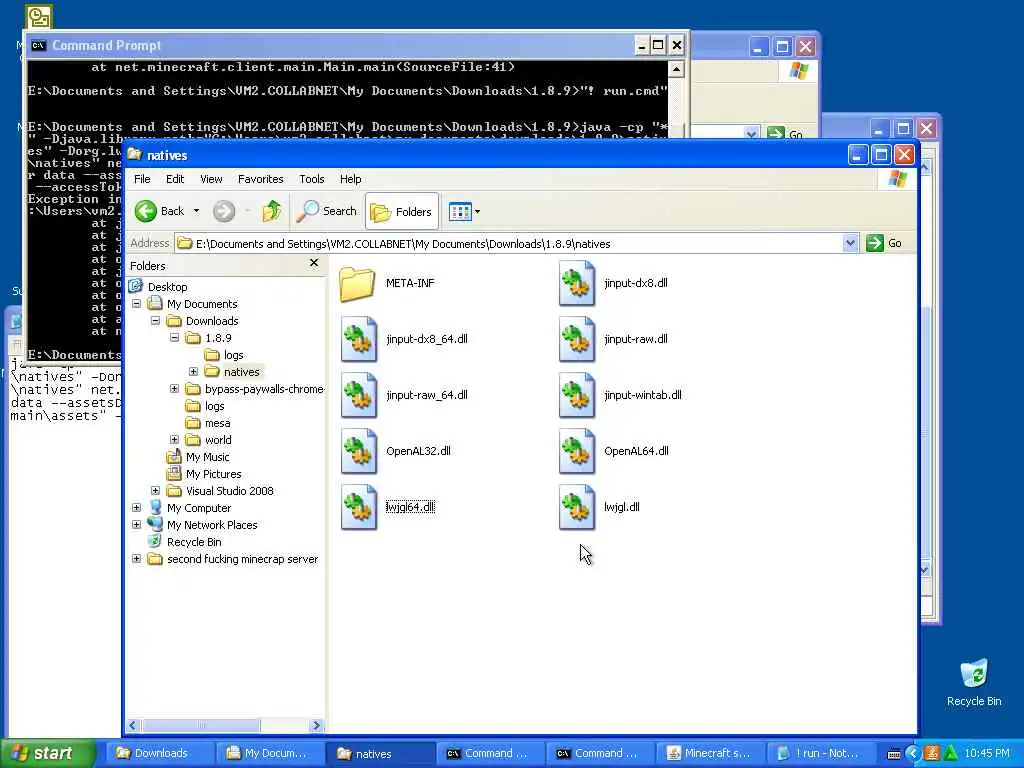Open the Edit menu
This screenshot has width=1024, height=768.
174,179
